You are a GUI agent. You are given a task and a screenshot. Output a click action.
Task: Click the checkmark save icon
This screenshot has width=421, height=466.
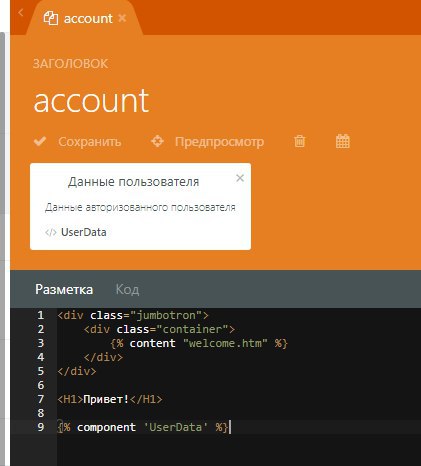(40, 141)
